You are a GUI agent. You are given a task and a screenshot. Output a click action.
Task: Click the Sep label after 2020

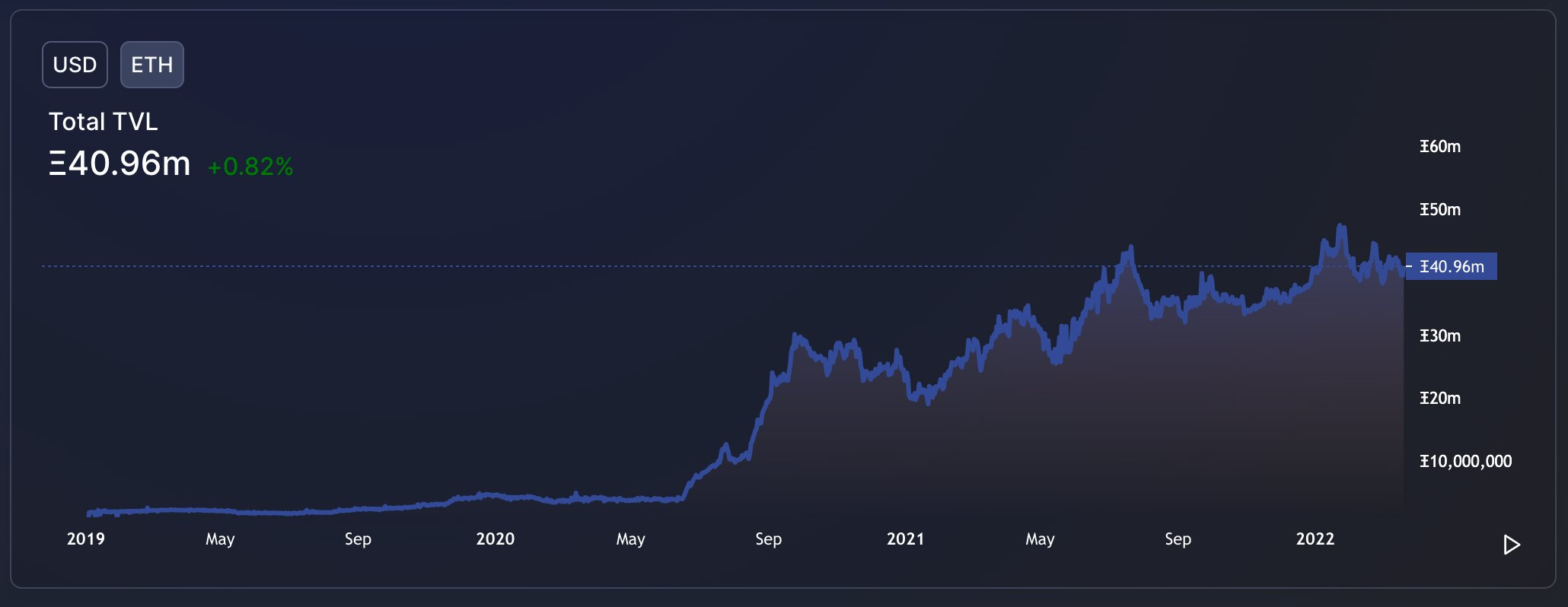click(768, 539)
